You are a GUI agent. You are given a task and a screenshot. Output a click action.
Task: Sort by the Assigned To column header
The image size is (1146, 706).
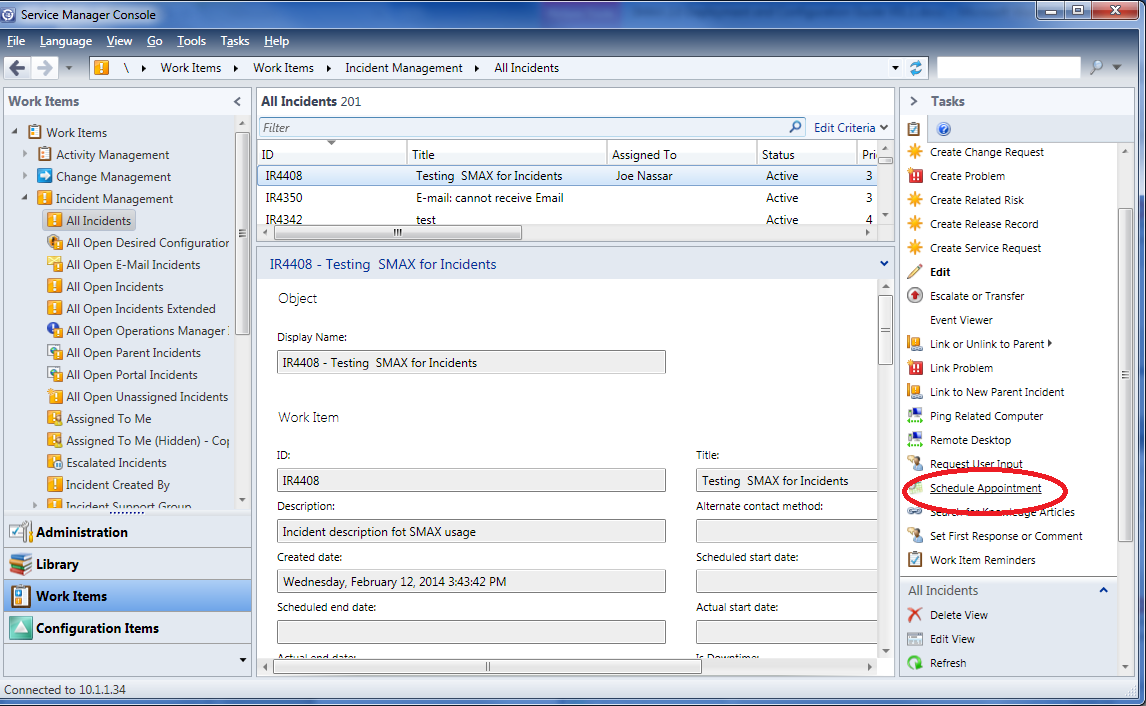tap(682, 154)
